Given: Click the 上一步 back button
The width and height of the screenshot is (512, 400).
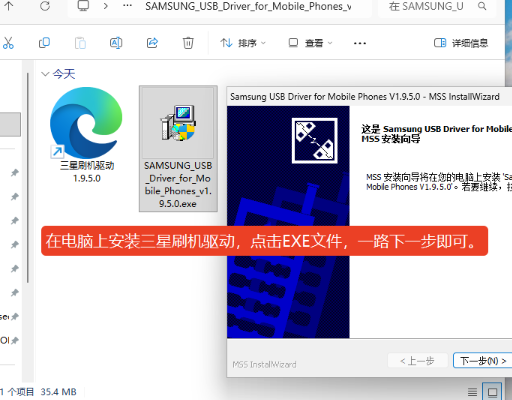Looking at the screenshot, I should coord(418,361).
